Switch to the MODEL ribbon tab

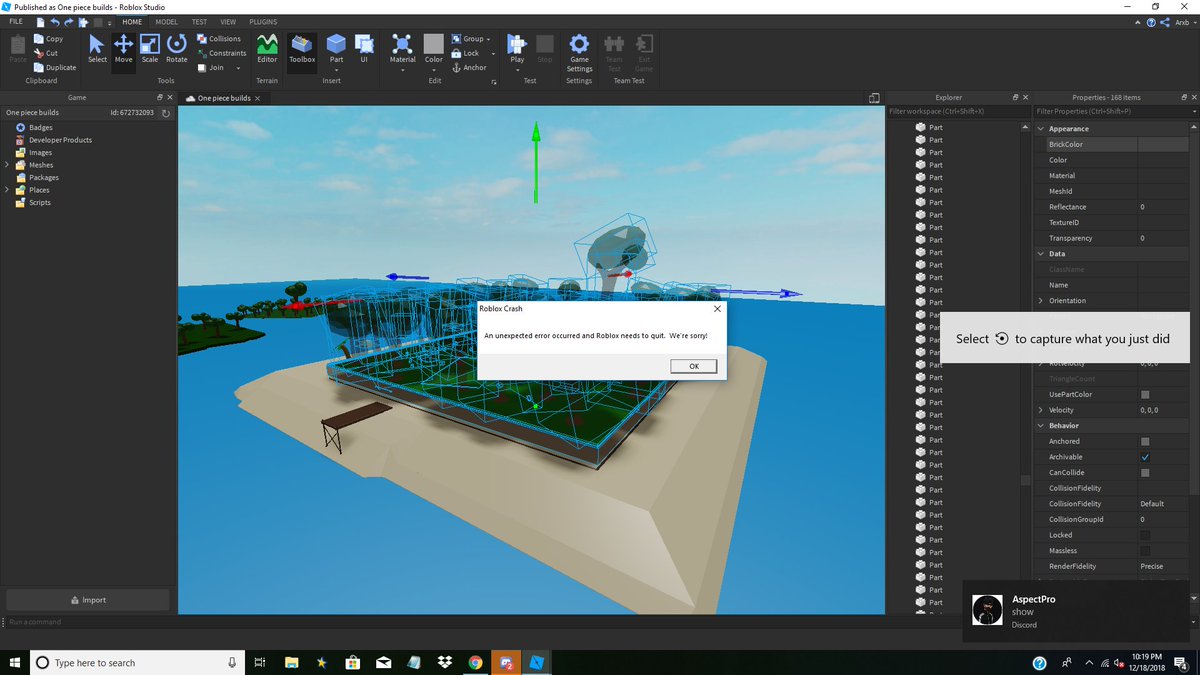[166, 21]
